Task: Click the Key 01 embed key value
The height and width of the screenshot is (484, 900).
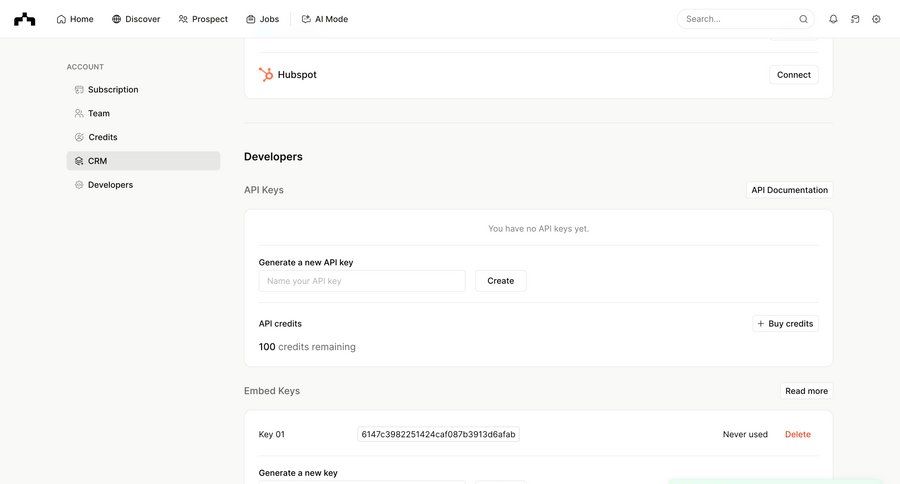Action: coord(438,434)
